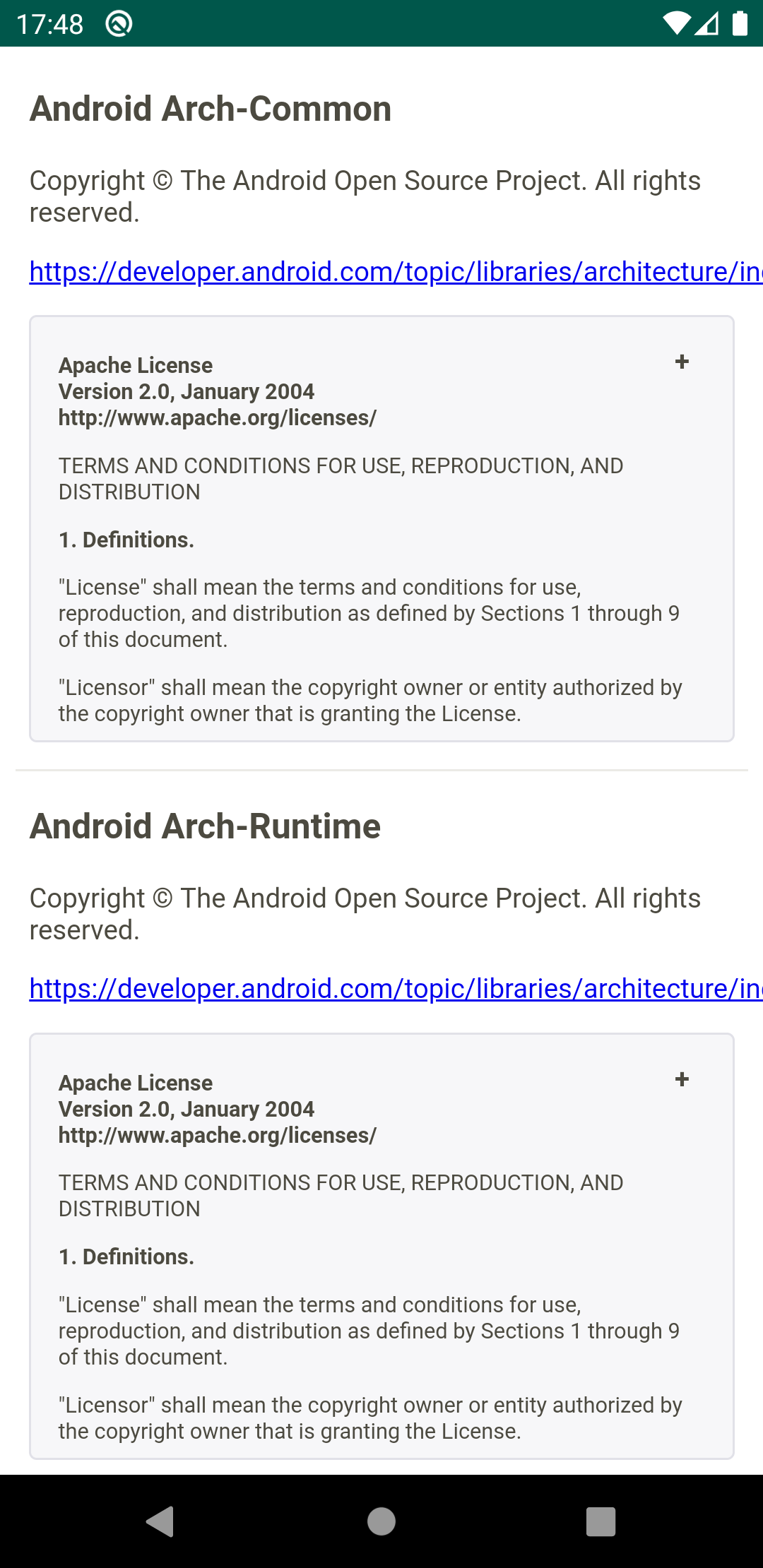763x1568 pixels.
Task: Tap "Apache License" title in Arch-Common box
Action: (x=136, y=365)
